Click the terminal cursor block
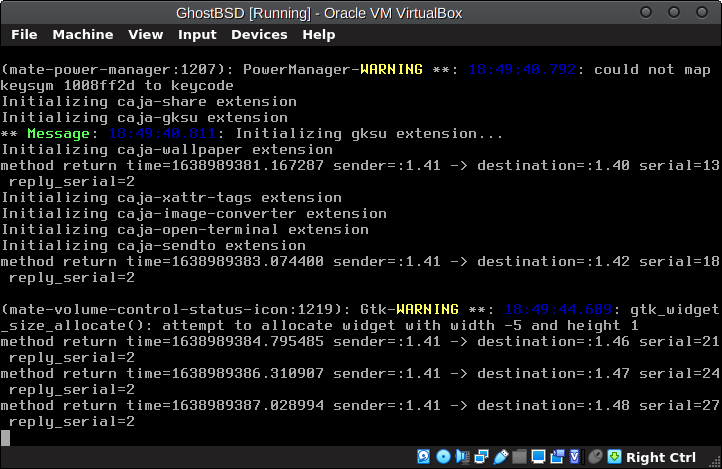 pyautogui.click(x=6, y=438)
